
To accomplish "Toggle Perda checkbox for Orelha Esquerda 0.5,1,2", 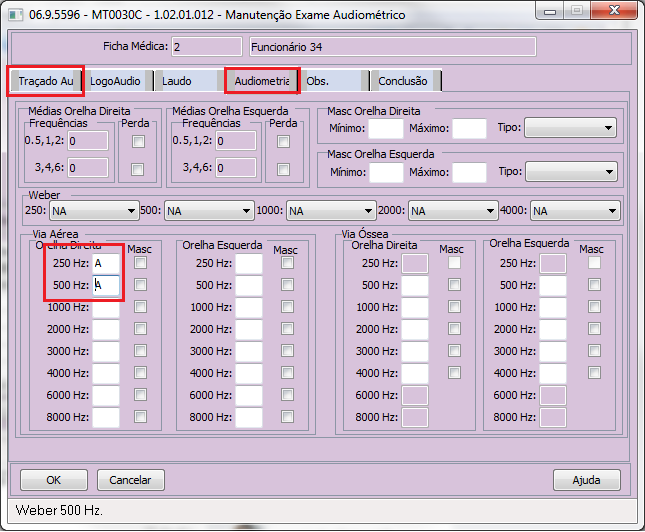I will pyautogui.click(x=283, y=142).
